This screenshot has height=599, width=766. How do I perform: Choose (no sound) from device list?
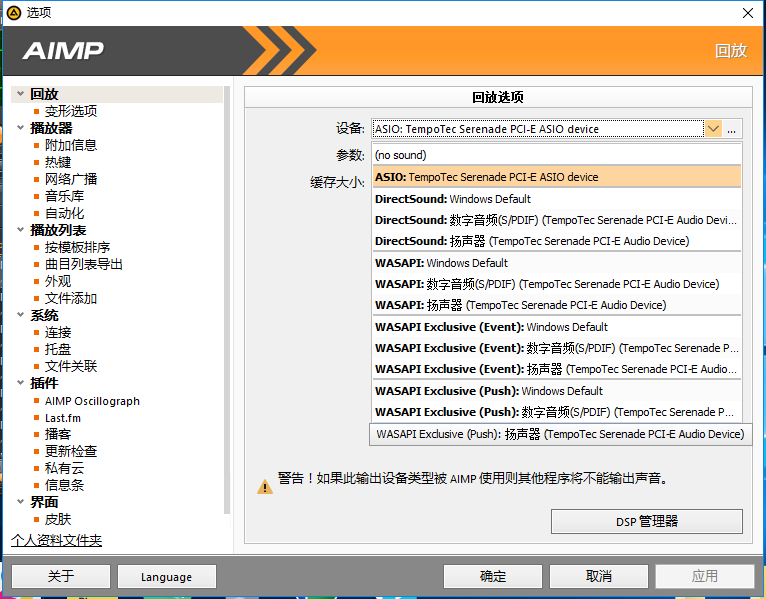pyautogui.click(x=556, y=155)
